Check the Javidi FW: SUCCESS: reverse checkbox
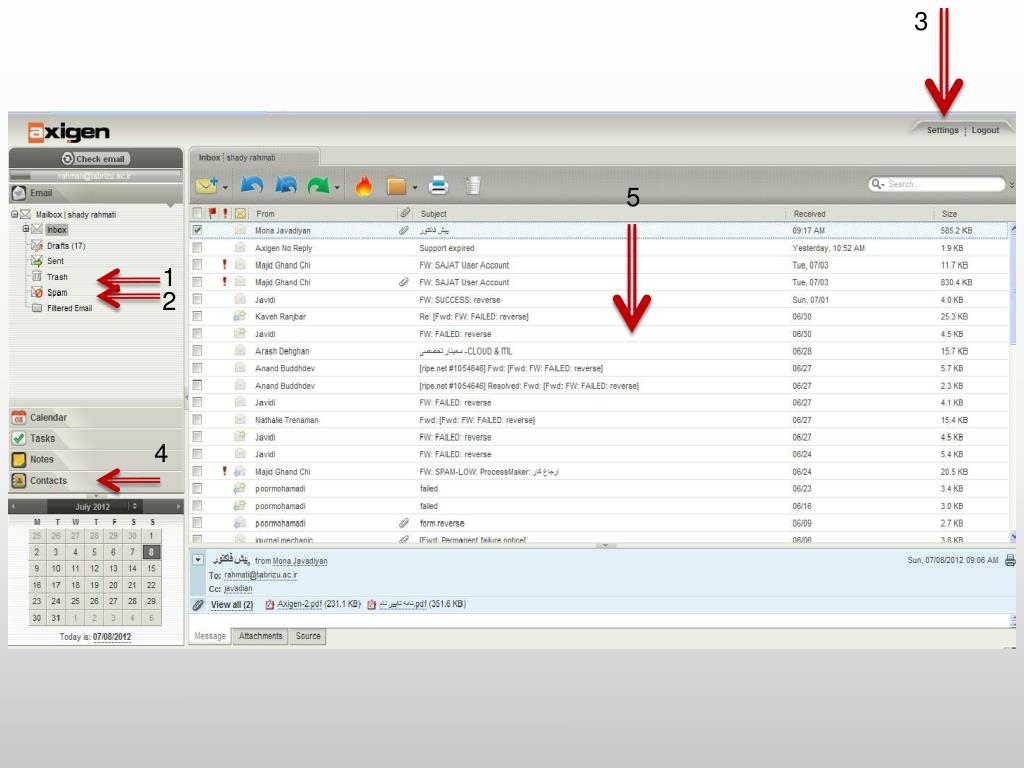 click(x=197, y=299)
